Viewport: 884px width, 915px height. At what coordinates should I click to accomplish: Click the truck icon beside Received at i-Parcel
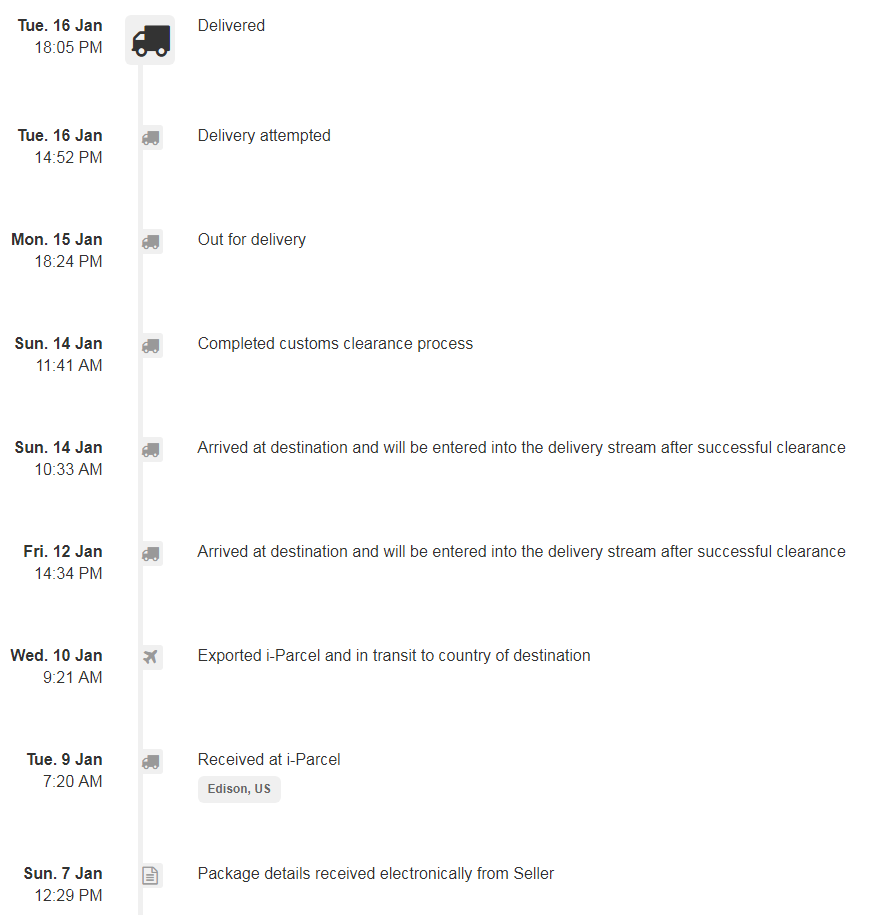[151, 762]
